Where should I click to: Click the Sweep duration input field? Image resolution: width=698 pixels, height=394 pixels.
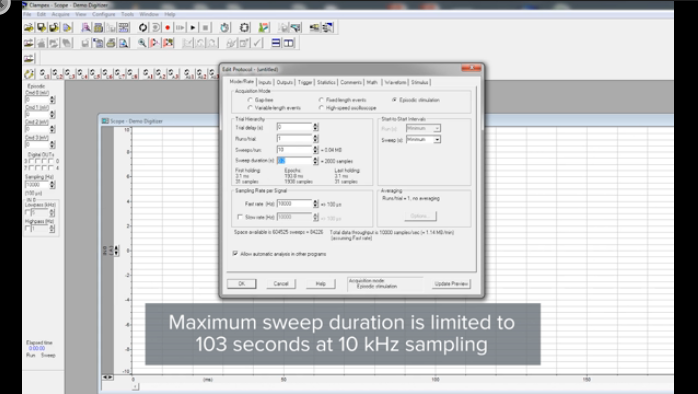pyautogui.click(x=294, y=161)
